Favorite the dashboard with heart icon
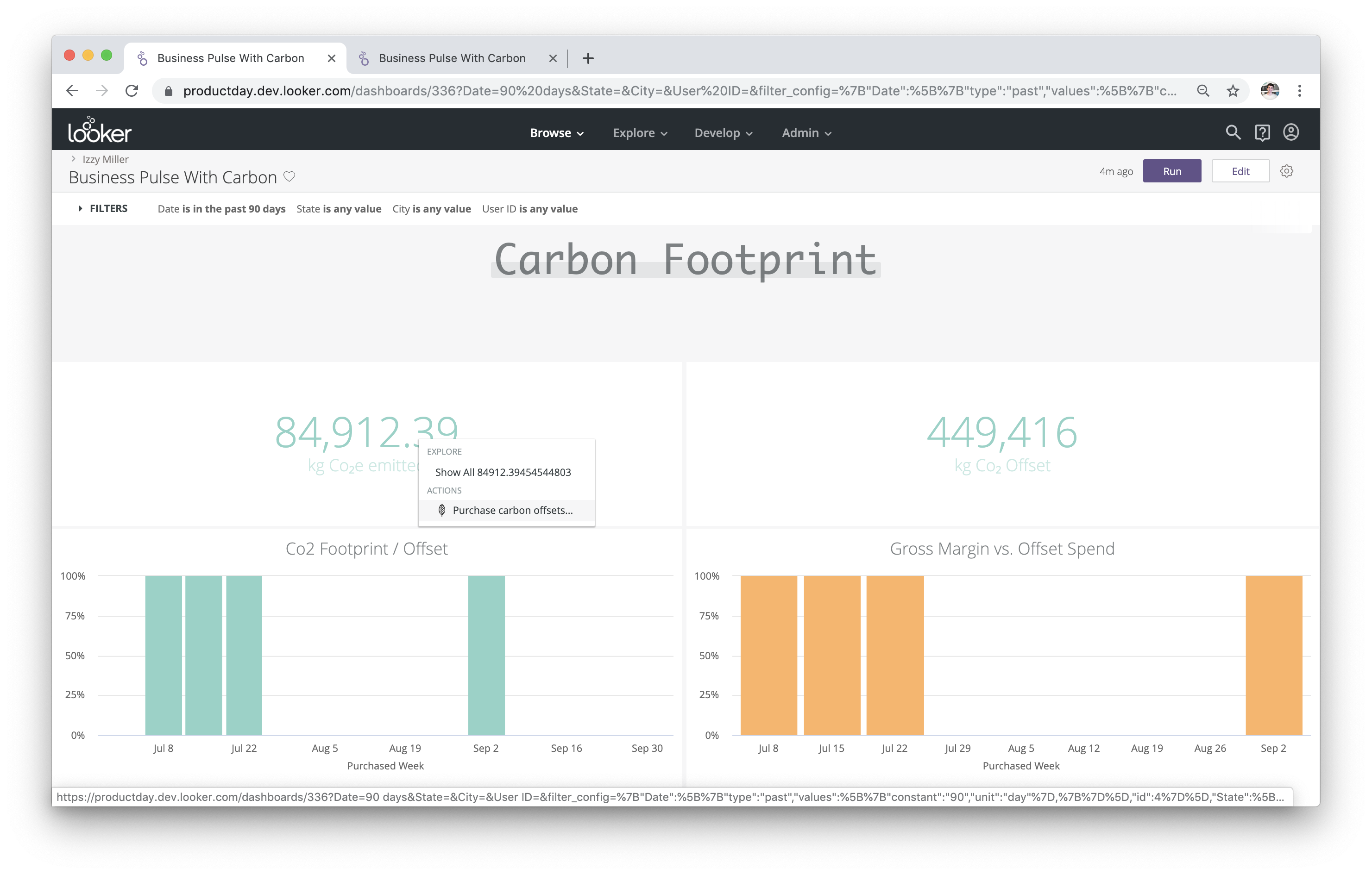The width and height of the screenshot is (1372, 875). tap(290, 177)
